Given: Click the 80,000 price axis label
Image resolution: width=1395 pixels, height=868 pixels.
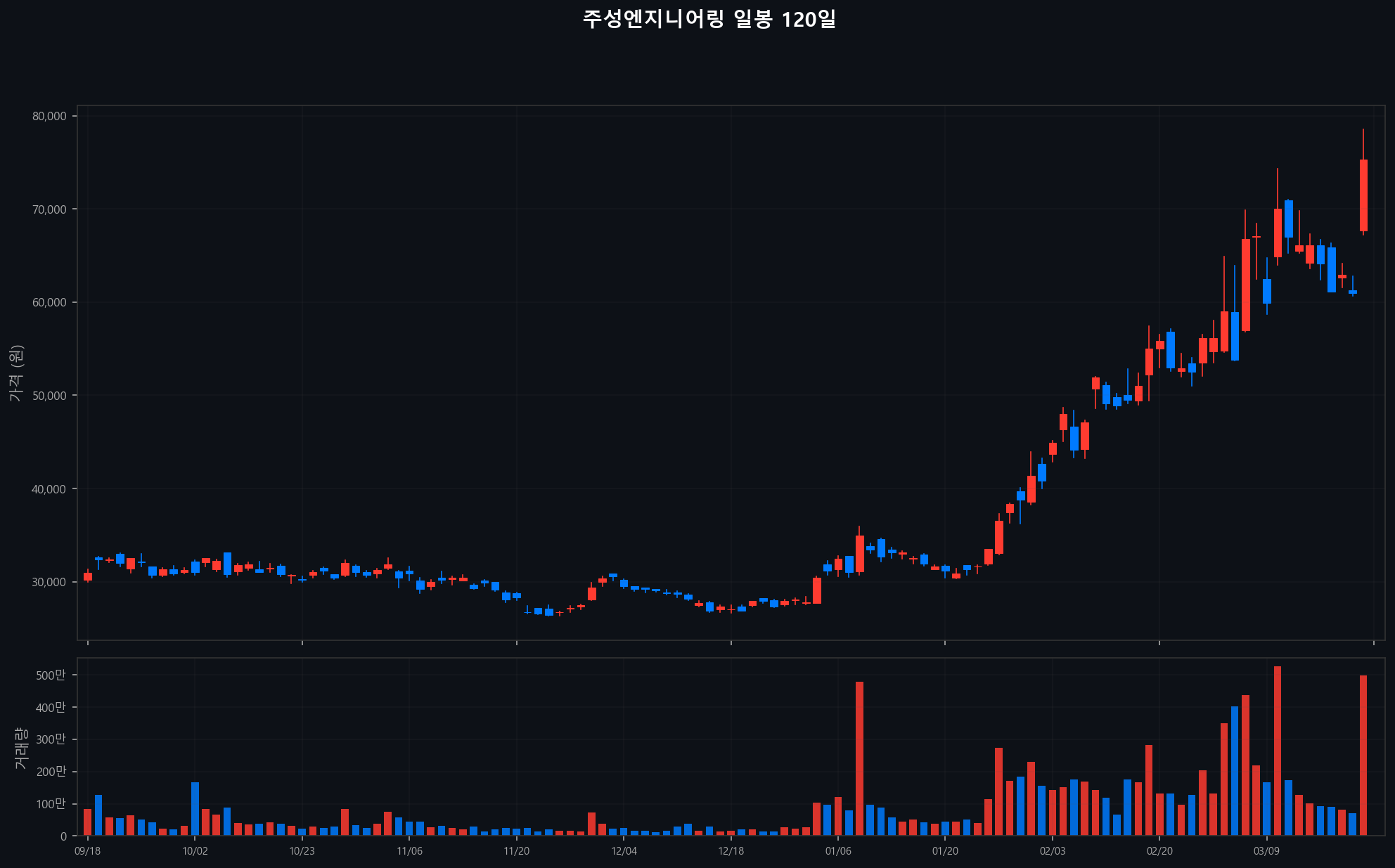Looking at the screenshot, I should click(x=49, y=116).
